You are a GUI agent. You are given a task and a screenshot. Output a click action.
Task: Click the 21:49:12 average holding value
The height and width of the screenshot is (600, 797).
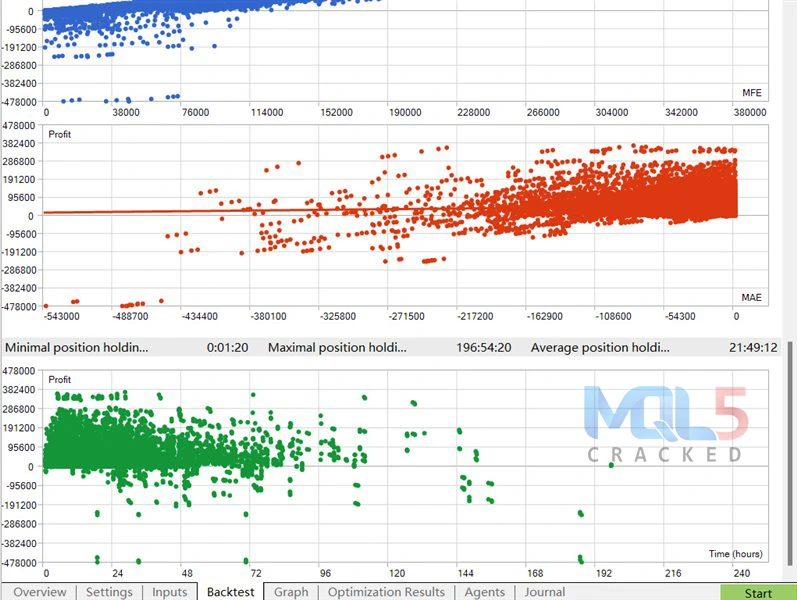point(753,347)
